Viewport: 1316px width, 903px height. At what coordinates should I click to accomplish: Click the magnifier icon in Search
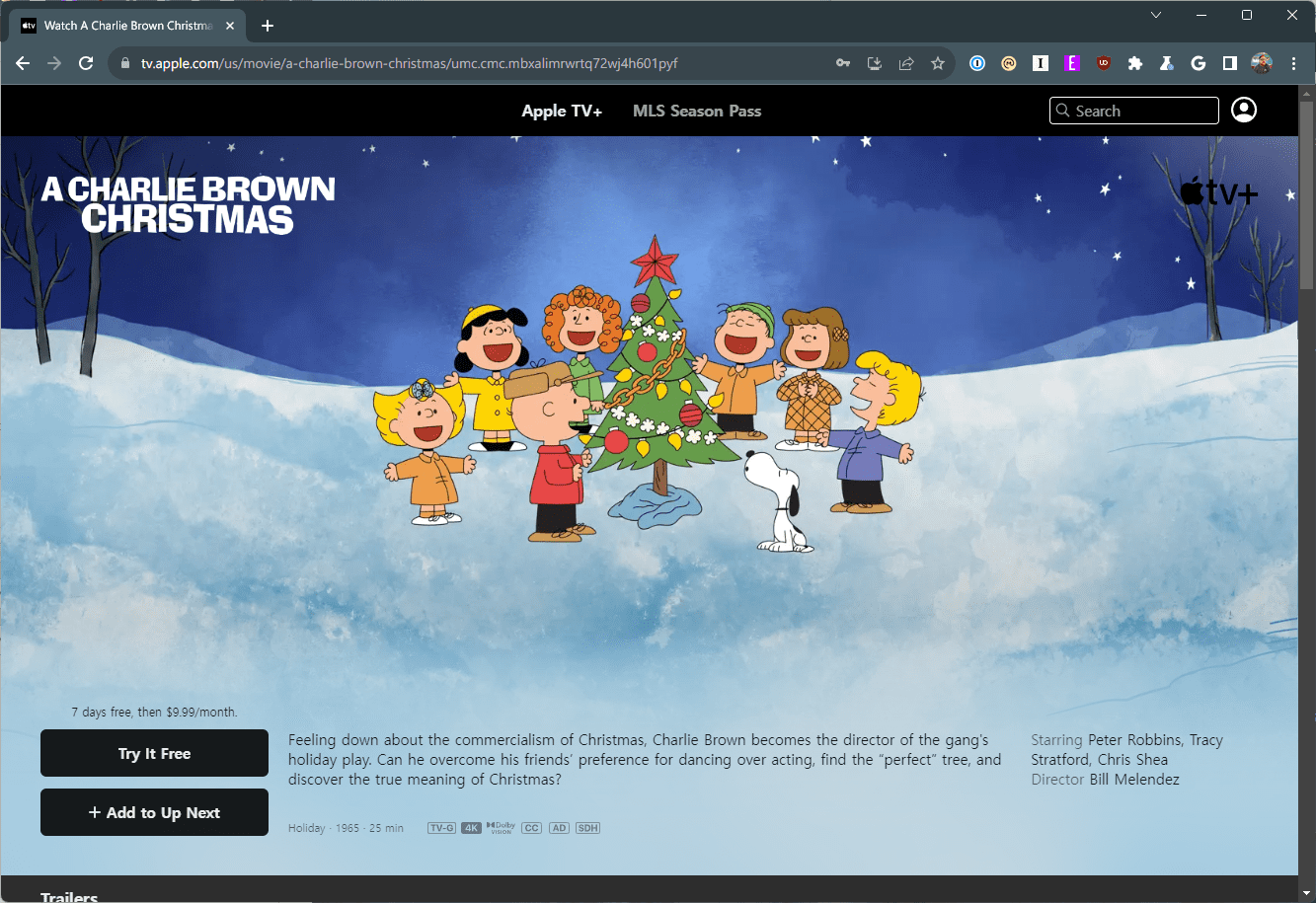pos(1063,111)
